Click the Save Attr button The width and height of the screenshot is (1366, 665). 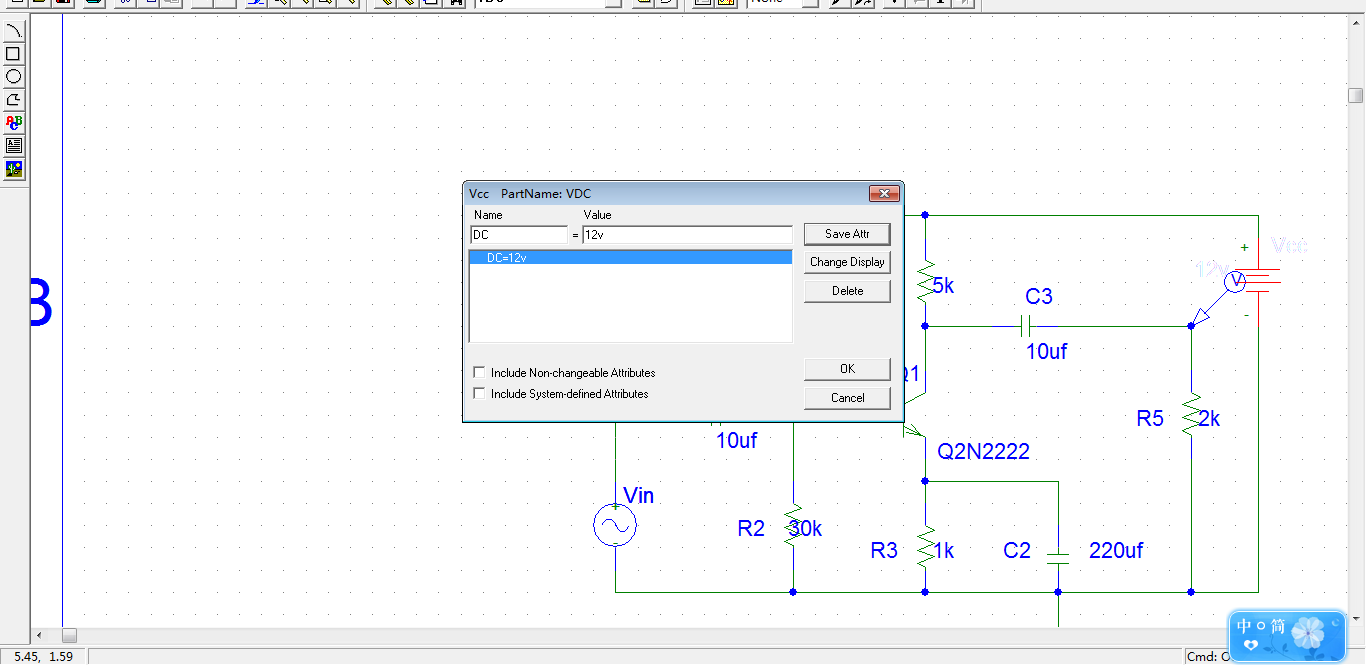[x=847, y=234]
